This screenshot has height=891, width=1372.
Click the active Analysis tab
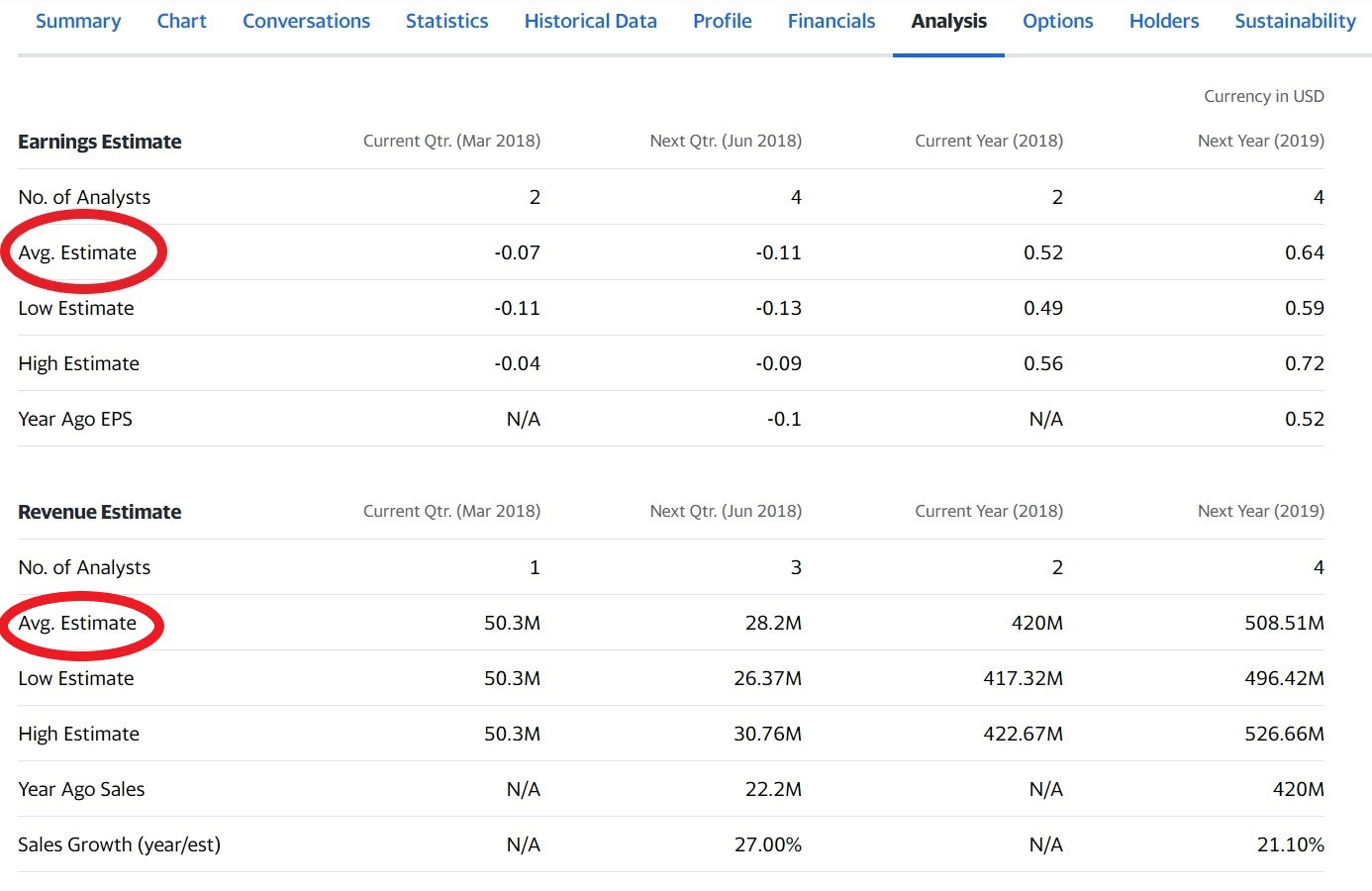[948, 21]
